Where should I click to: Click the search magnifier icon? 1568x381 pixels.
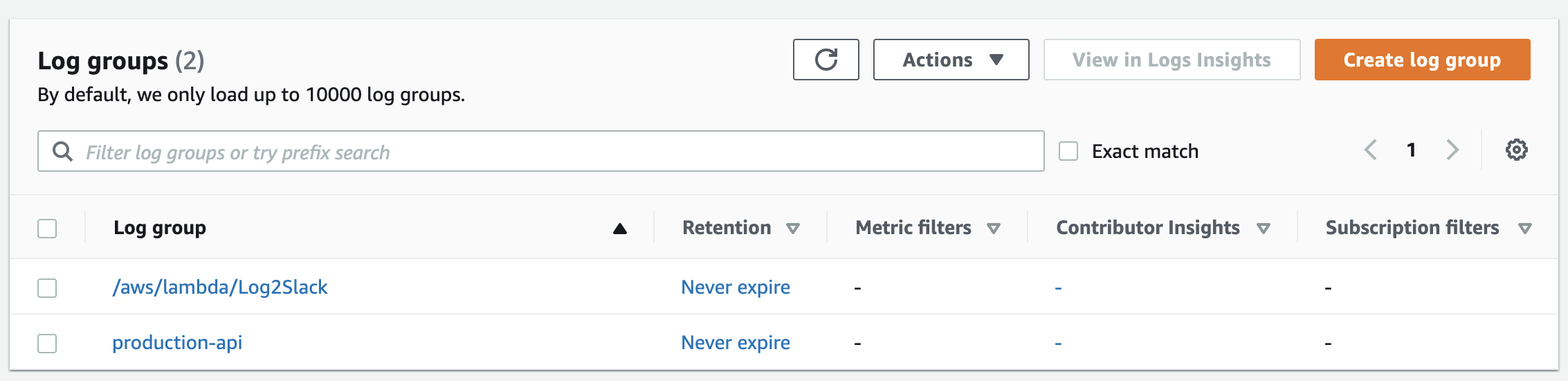click(x=62, y=151)
